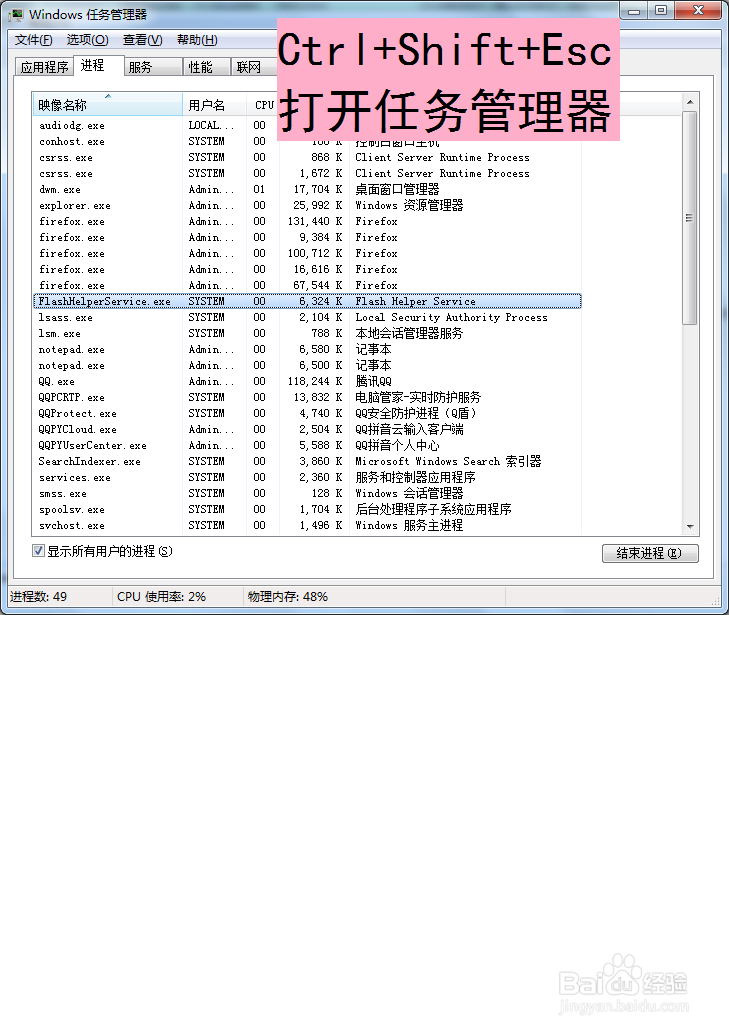Open the 文件(F) menu
729x1032 pixels.
coord(34,40)
